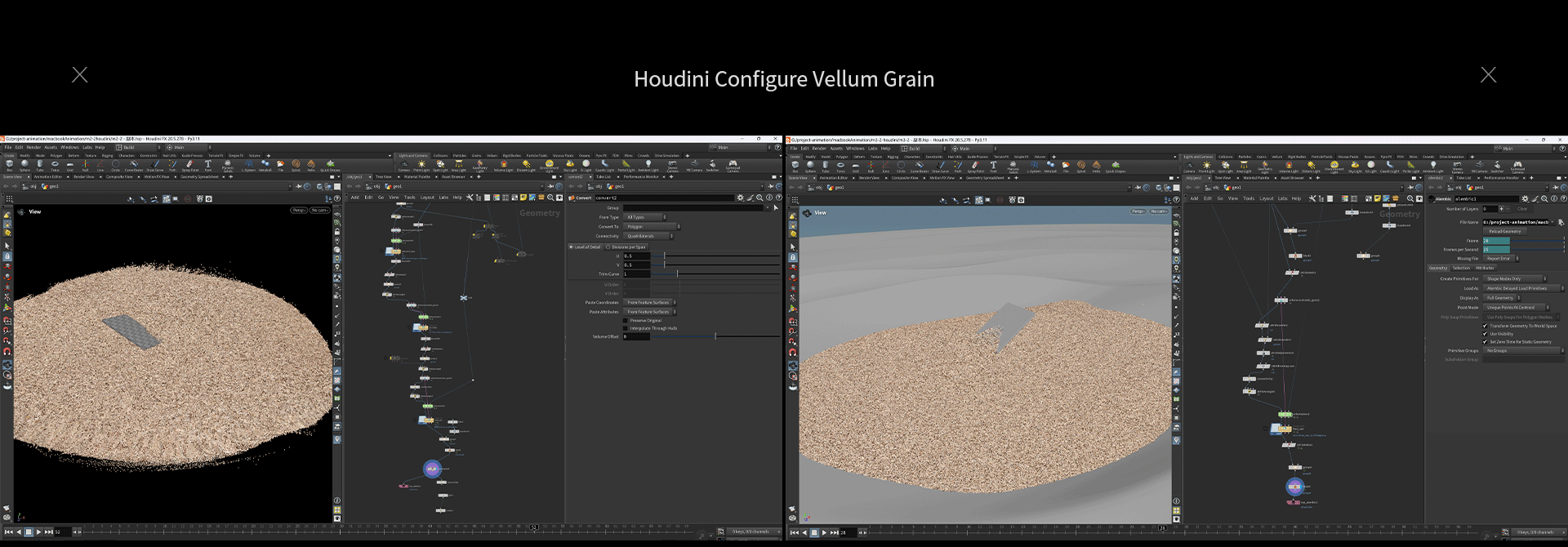Image resolution: width=1568 pixels, height=547 pixels.
Task: Click the No cam button in convert2 window viewport
Action: tap(319, 211)
